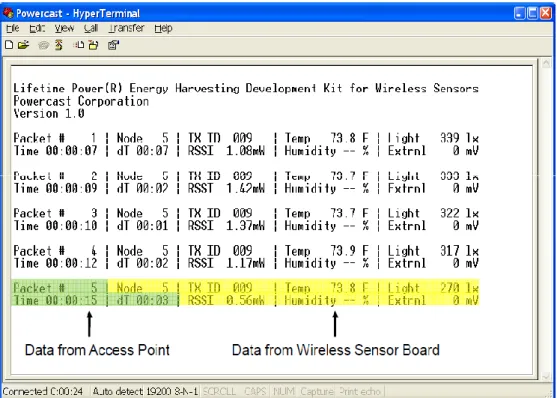Open the Edit menu

pyautogui.click(x=37, y=28)
